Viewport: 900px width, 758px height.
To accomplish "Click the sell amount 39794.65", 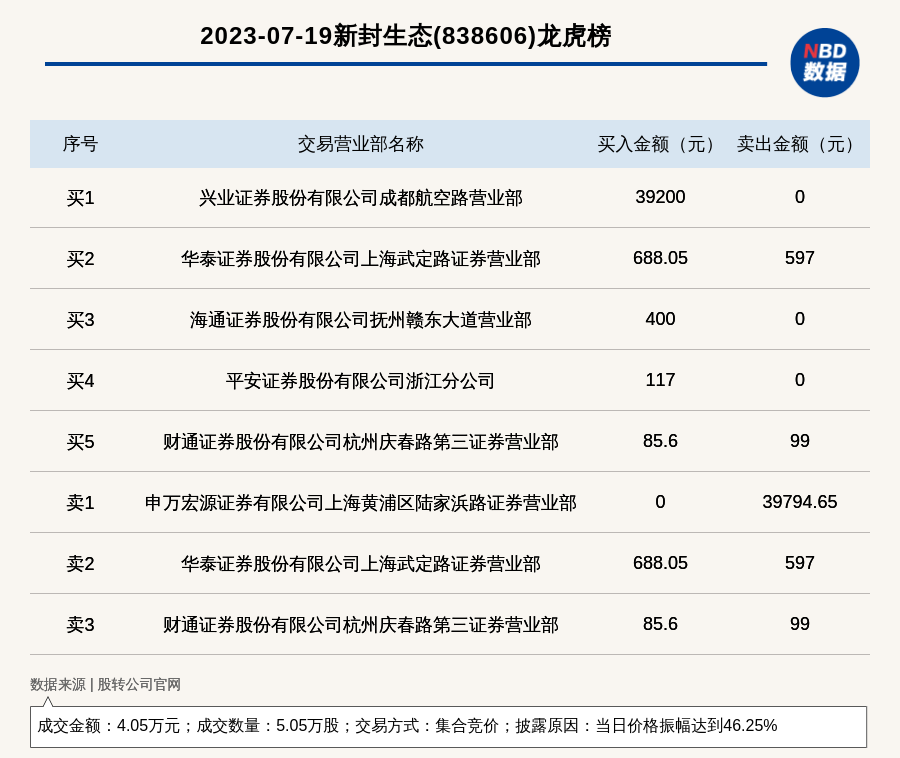I will (800, 502).
